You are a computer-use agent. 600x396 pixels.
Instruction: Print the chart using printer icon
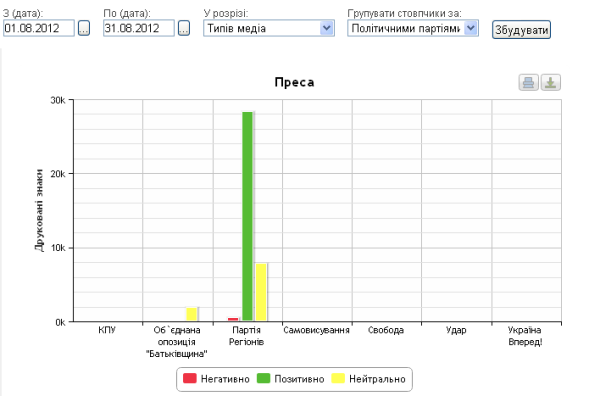pos(528,82)
